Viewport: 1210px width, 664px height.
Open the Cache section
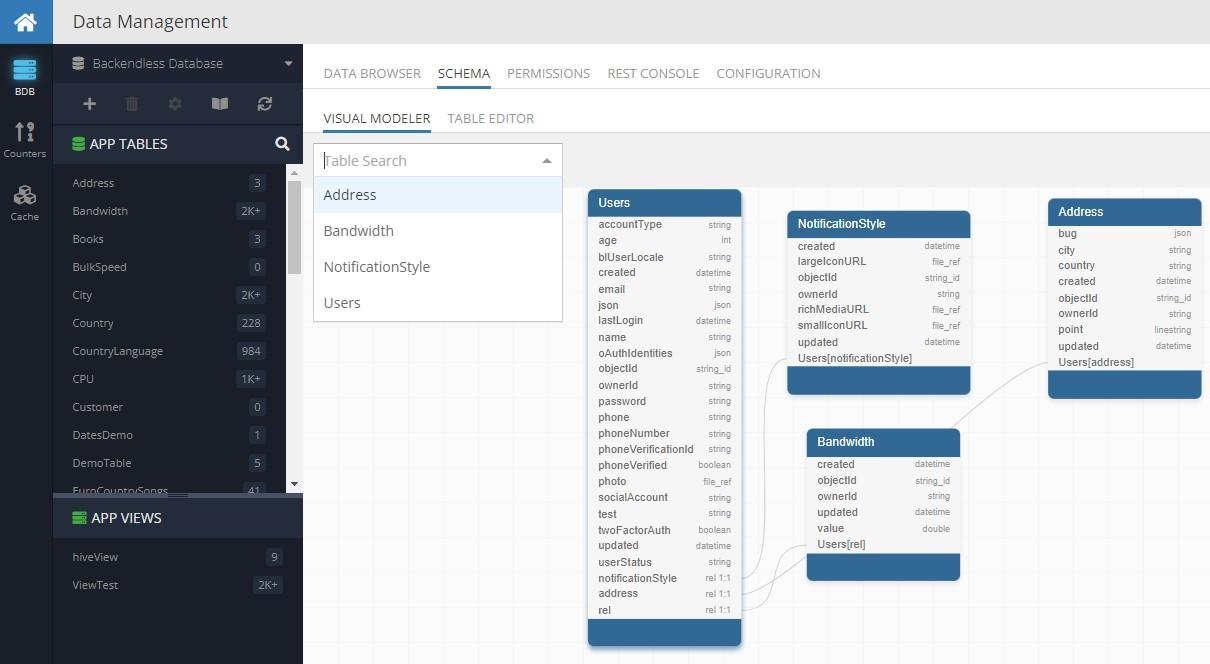(x=25, y=203)
